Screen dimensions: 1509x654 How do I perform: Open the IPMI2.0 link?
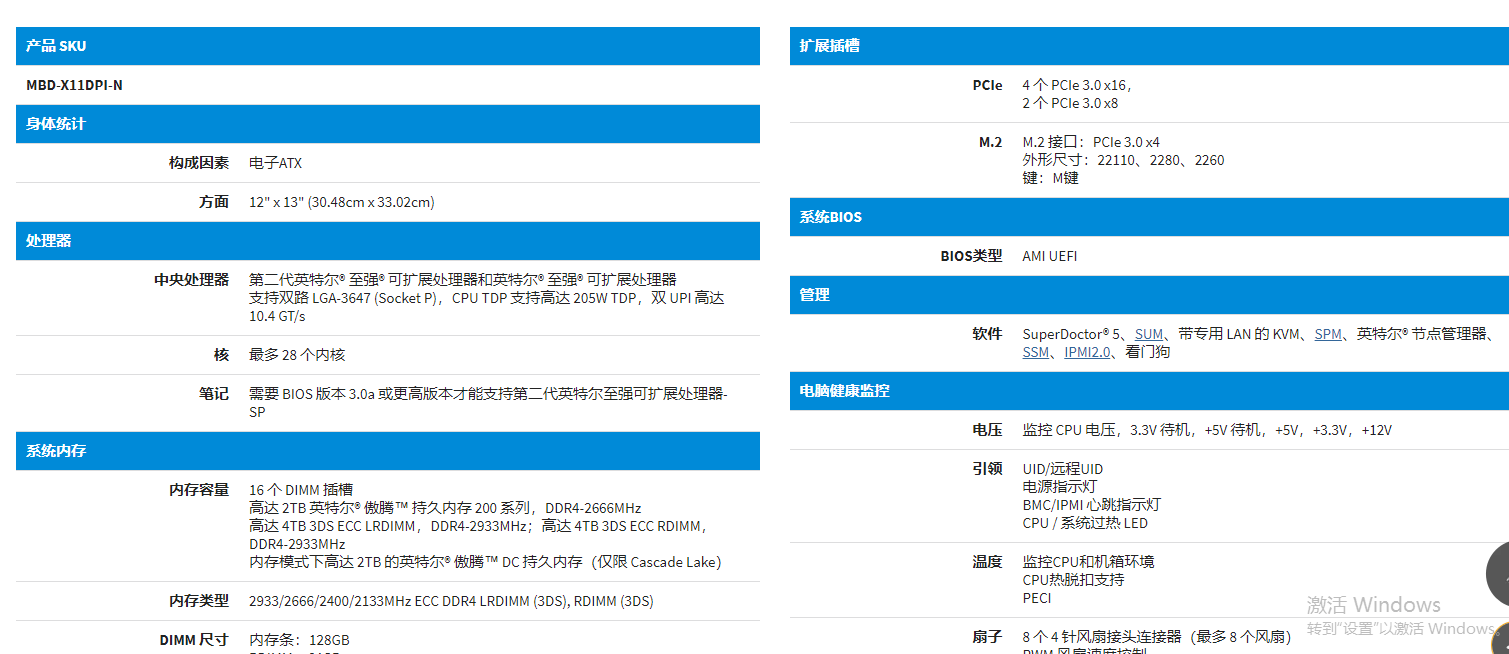[1087, 352]
